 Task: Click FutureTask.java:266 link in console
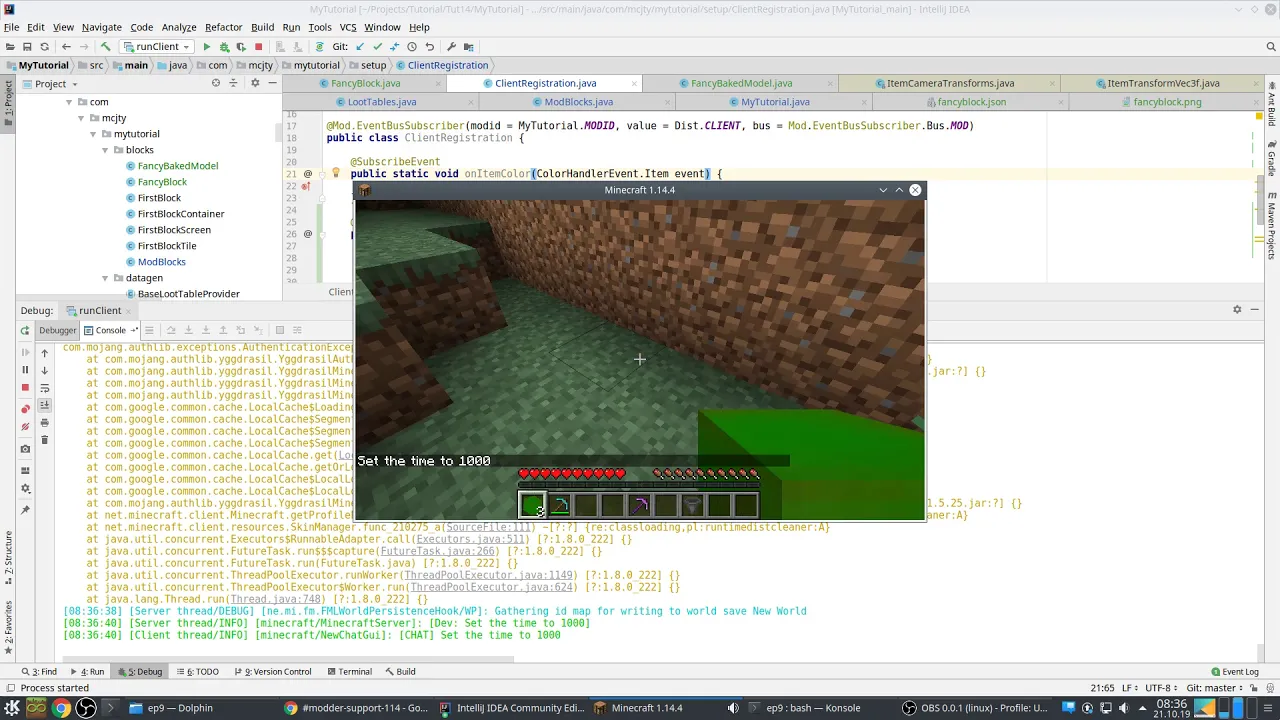tap(438, 551)
